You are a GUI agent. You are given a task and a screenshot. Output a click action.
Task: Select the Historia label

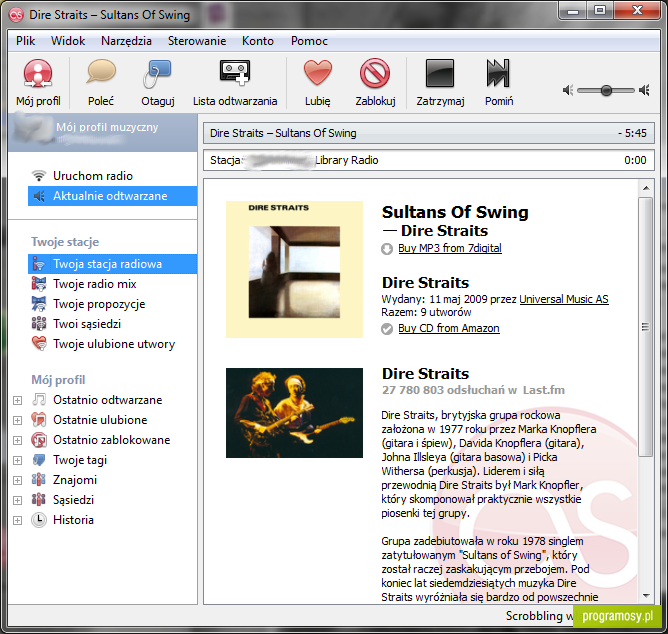tap(73, 520)
